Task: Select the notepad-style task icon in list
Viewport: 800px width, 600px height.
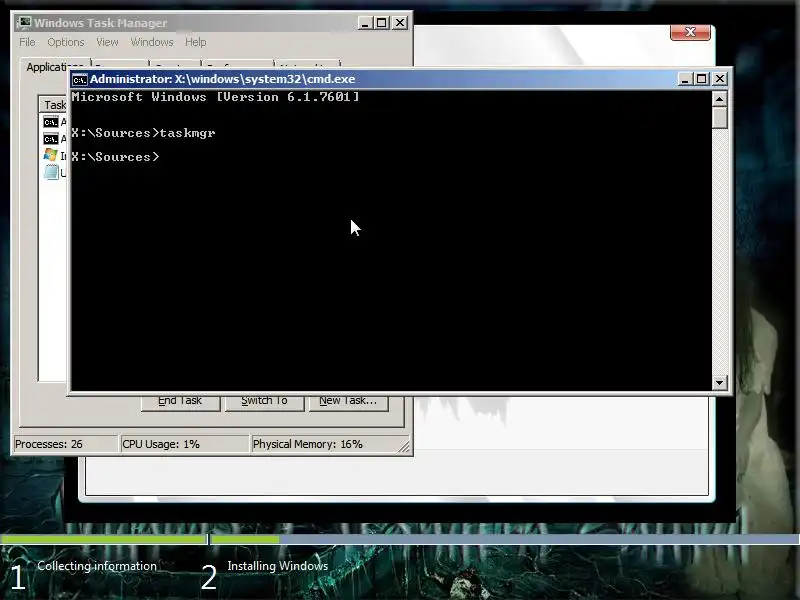Action: (x=51, y=172)
